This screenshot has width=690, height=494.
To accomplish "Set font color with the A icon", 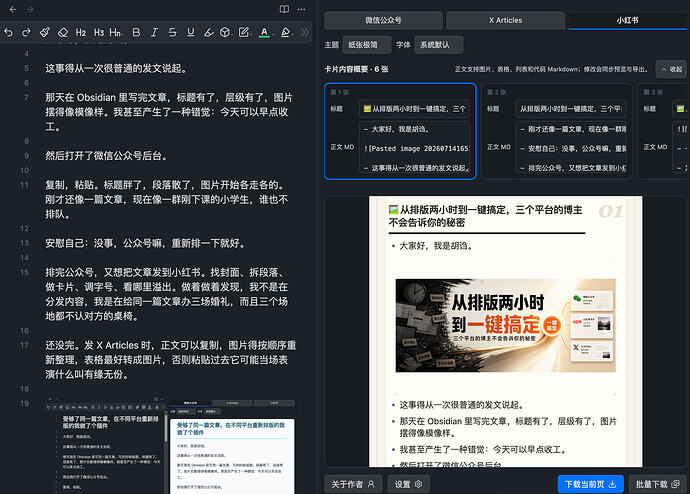I will 264,32.
